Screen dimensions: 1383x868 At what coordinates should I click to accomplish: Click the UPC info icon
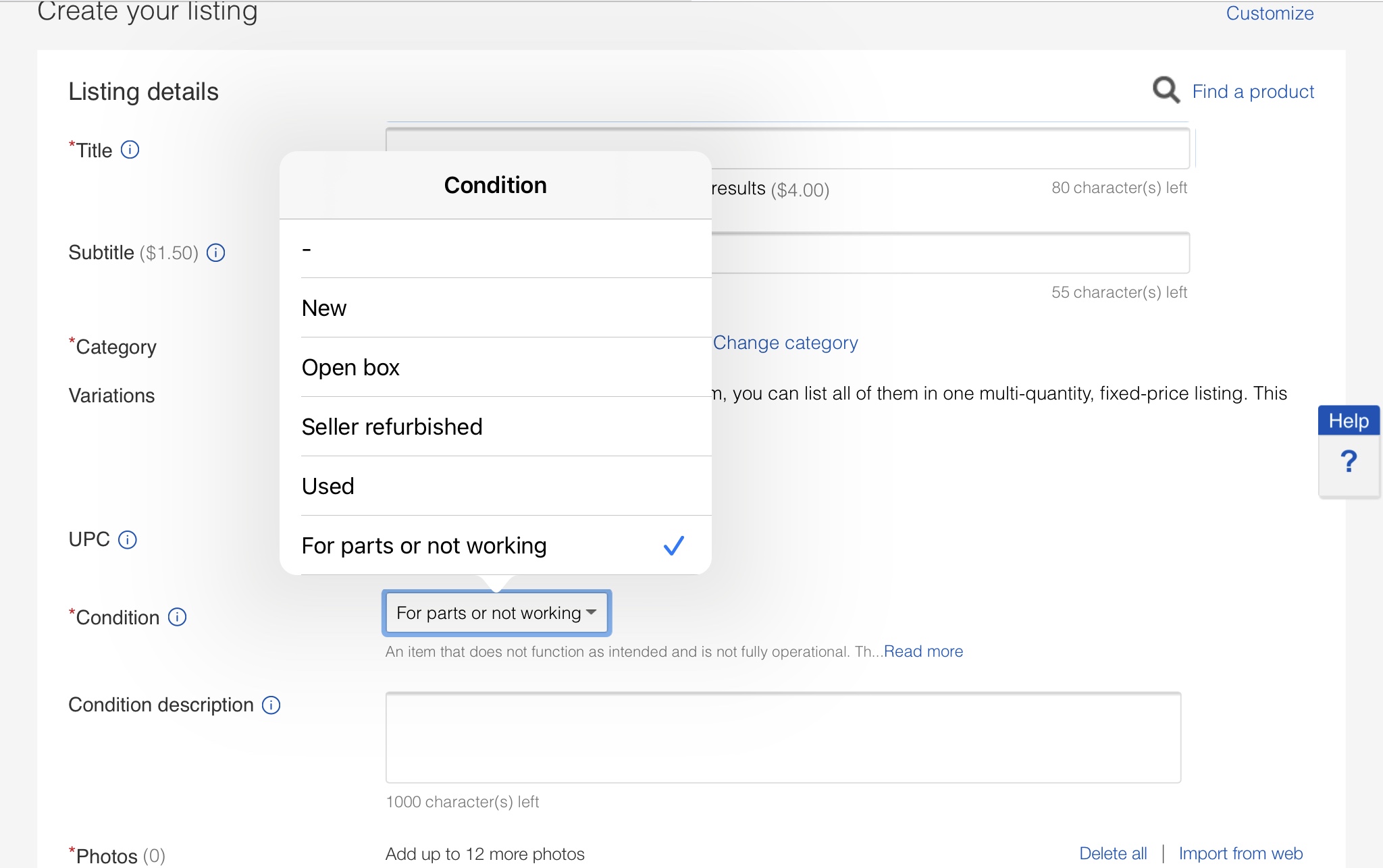pyautogui.click(x=128, y=540)
